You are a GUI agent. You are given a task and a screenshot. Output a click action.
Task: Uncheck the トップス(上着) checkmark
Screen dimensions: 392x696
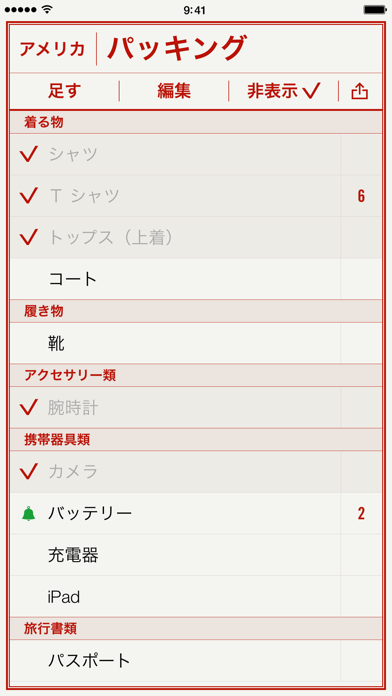tap(28, 237)
